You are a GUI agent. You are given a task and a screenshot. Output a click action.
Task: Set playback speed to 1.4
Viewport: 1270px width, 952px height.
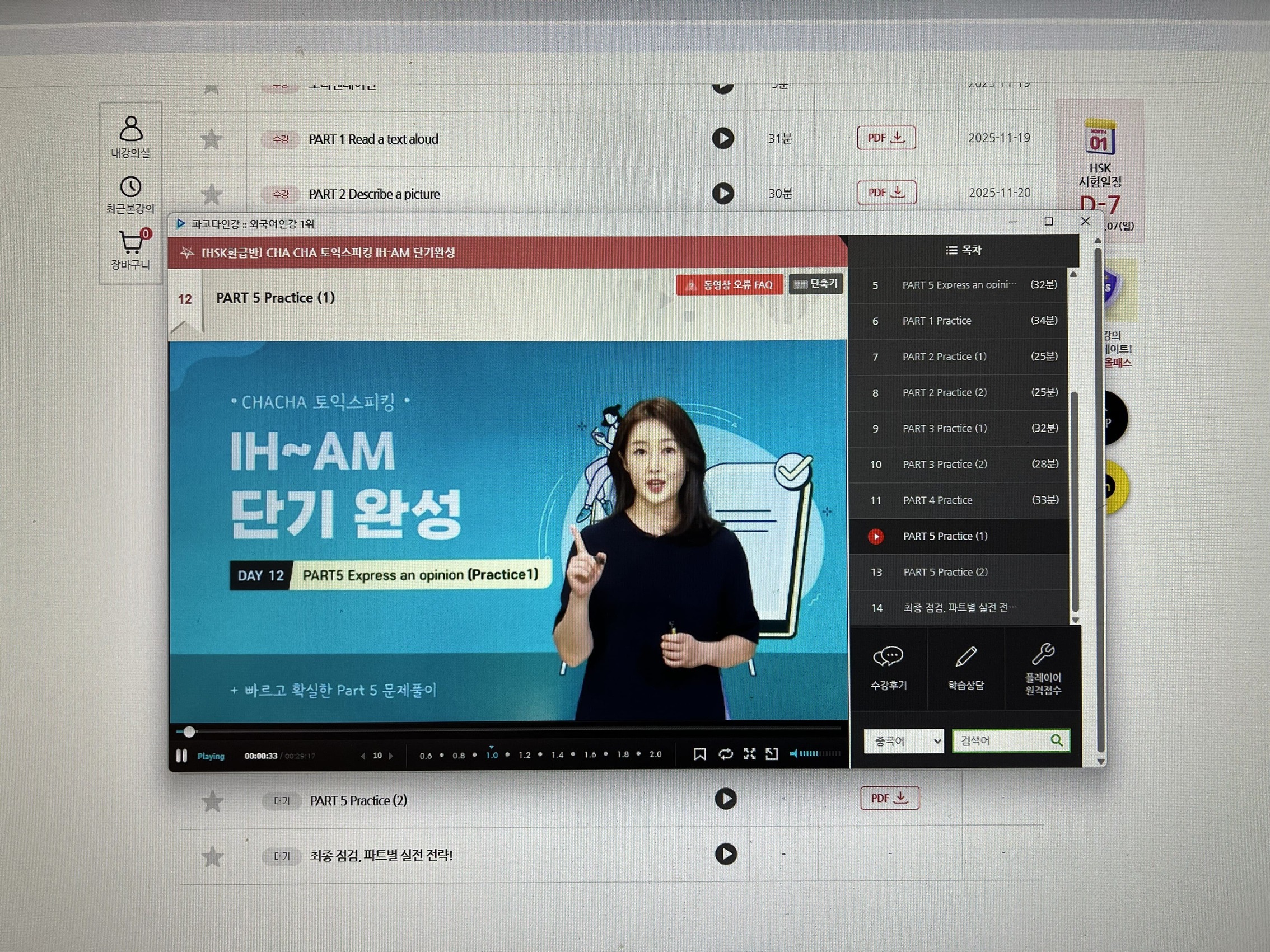click(x=557, y=755)
